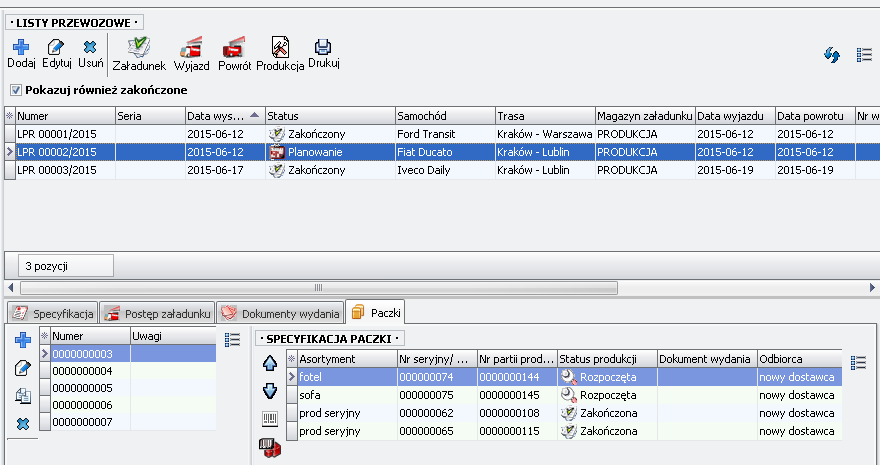Image resolution: width=880 pixels, height=465 pixels.
Task: Open package spec column list menu
Action: (x=857, y=362)
